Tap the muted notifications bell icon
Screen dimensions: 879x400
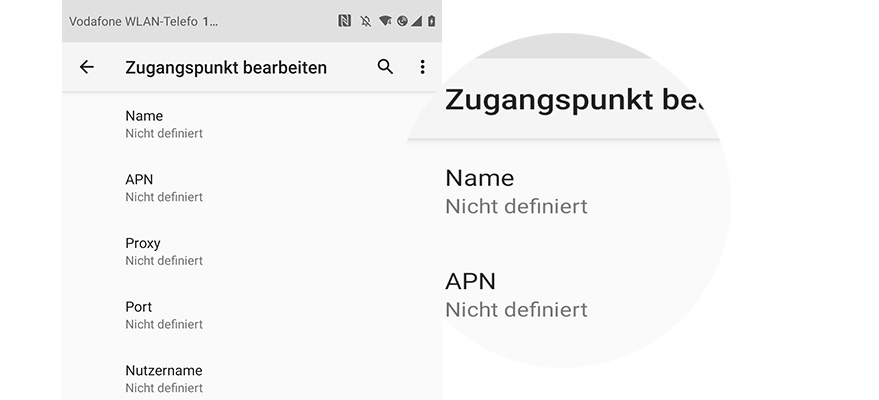(x=366, y=21)
